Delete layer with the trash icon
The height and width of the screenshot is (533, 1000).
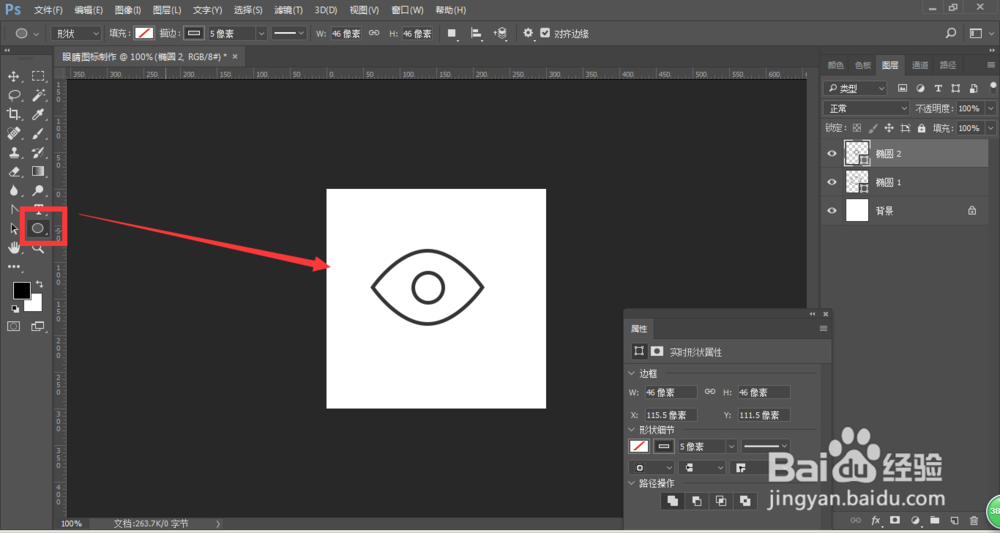point(974,520)
